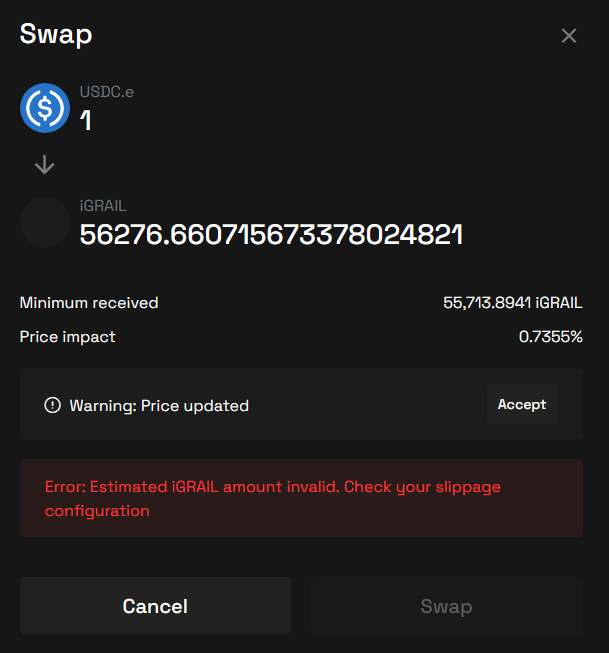This screenshot has height=653, width=609.
Task: Click the estimated iGRAIL amount 56276.66
Action: click(271, 235)
